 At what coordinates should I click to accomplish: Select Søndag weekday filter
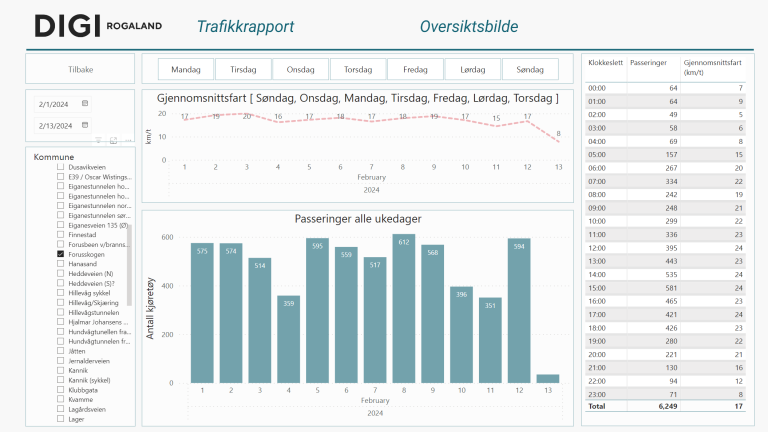[x=530, y=69]
